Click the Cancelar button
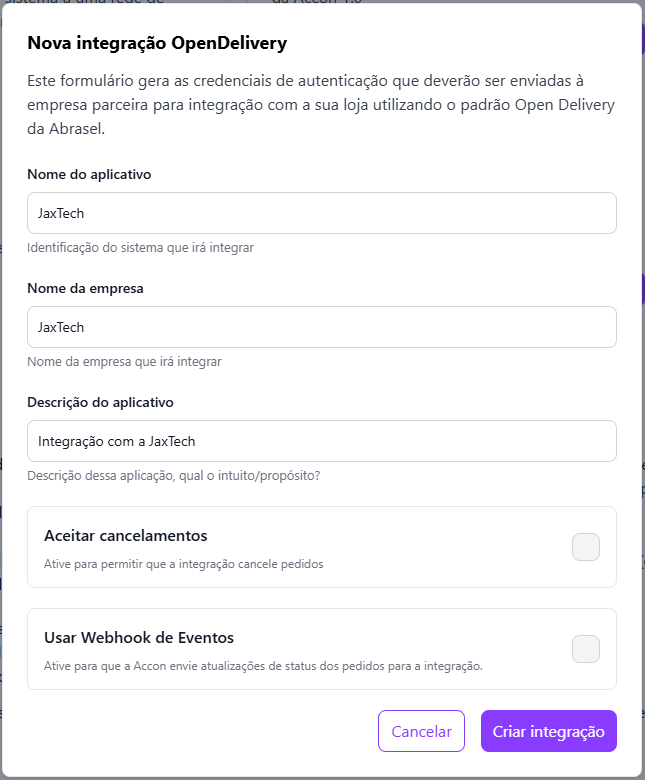The image size is (645, 780). click(x=421, y=731)
